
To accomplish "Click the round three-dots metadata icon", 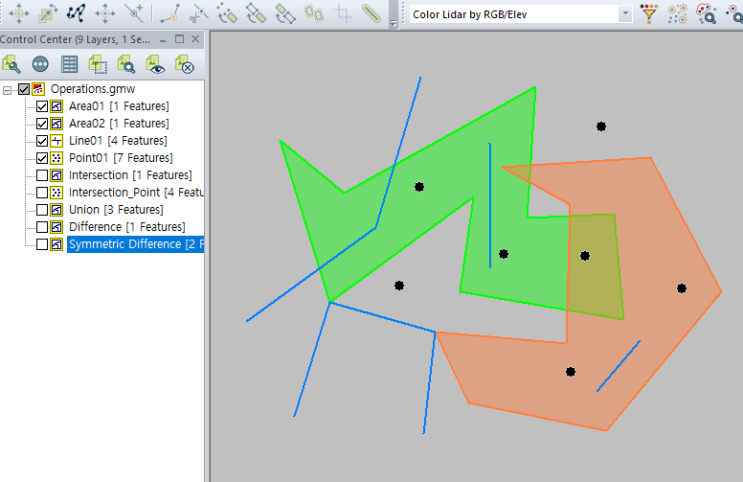I will pos(40,64).
